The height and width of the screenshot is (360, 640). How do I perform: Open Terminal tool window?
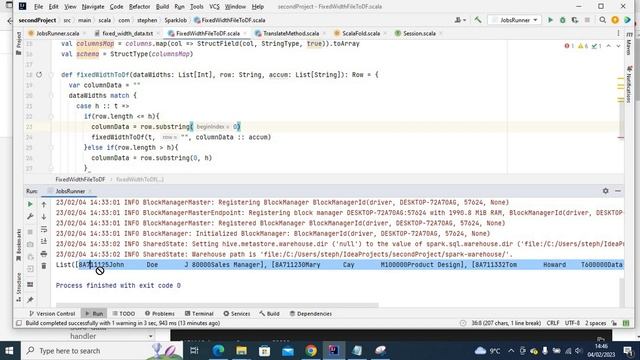pos(199,313)
